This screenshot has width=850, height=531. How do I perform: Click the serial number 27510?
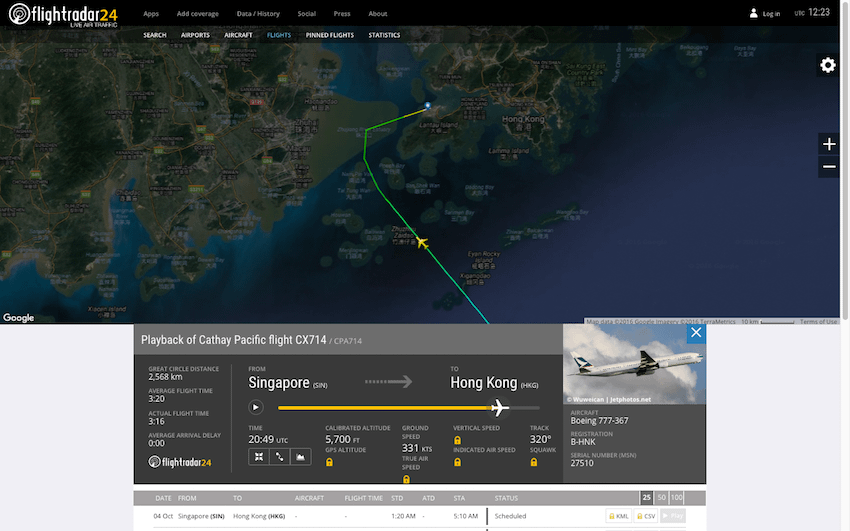582,463
